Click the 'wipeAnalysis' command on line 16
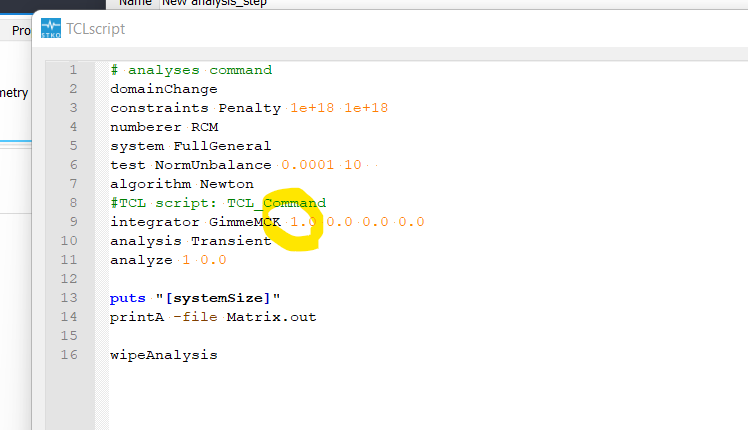This screenshot has height=430, width=748. (164, 355)
